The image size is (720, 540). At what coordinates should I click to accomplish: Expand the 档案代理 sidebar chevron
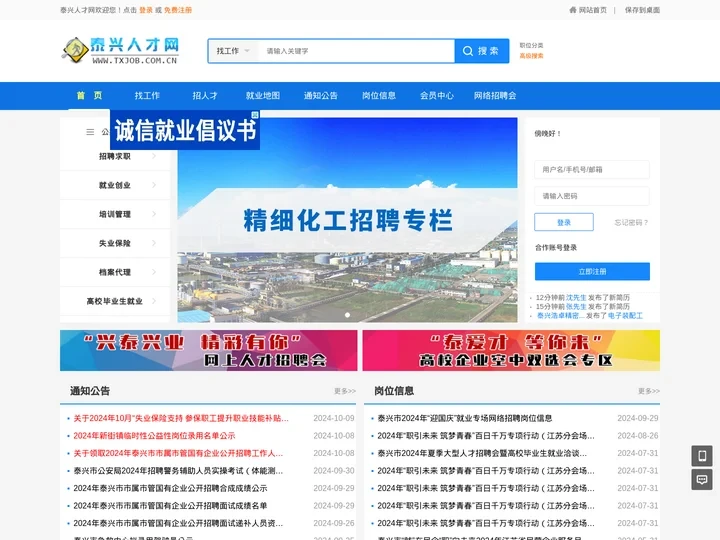[x=154, y=272]
